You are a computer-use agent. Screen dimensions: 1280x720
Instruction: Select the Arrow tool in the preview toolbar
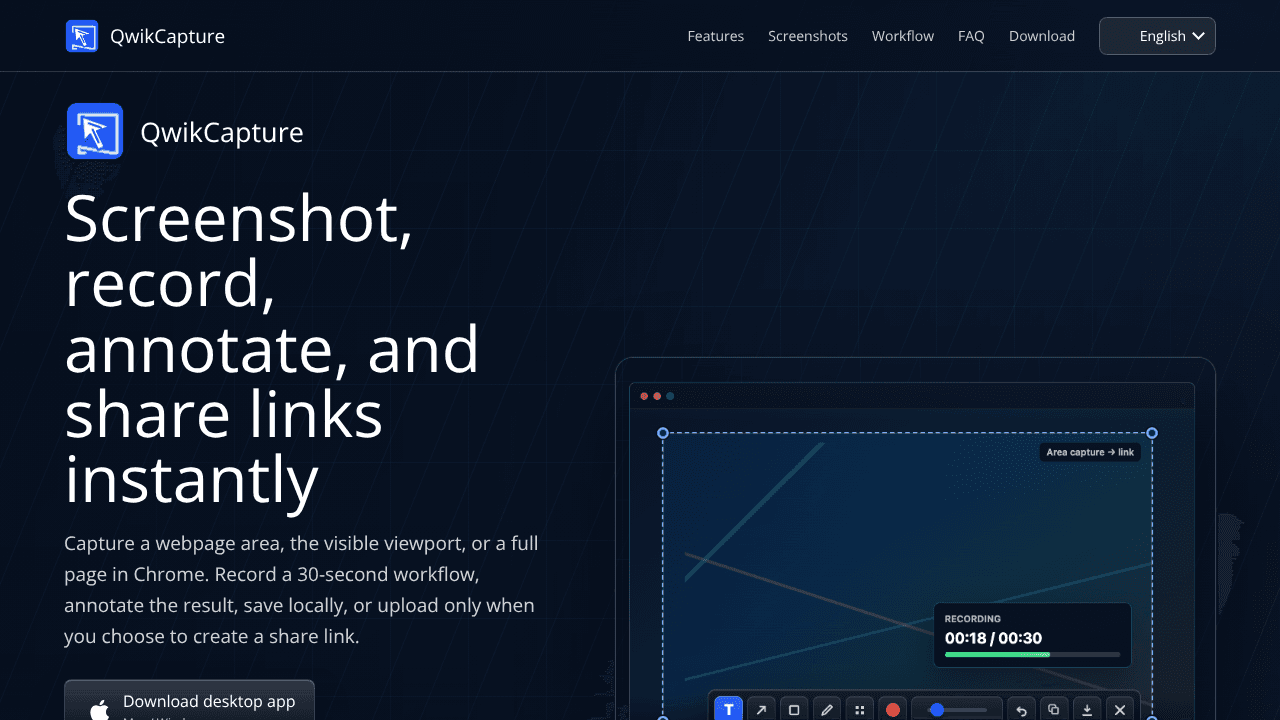point(762,709)
